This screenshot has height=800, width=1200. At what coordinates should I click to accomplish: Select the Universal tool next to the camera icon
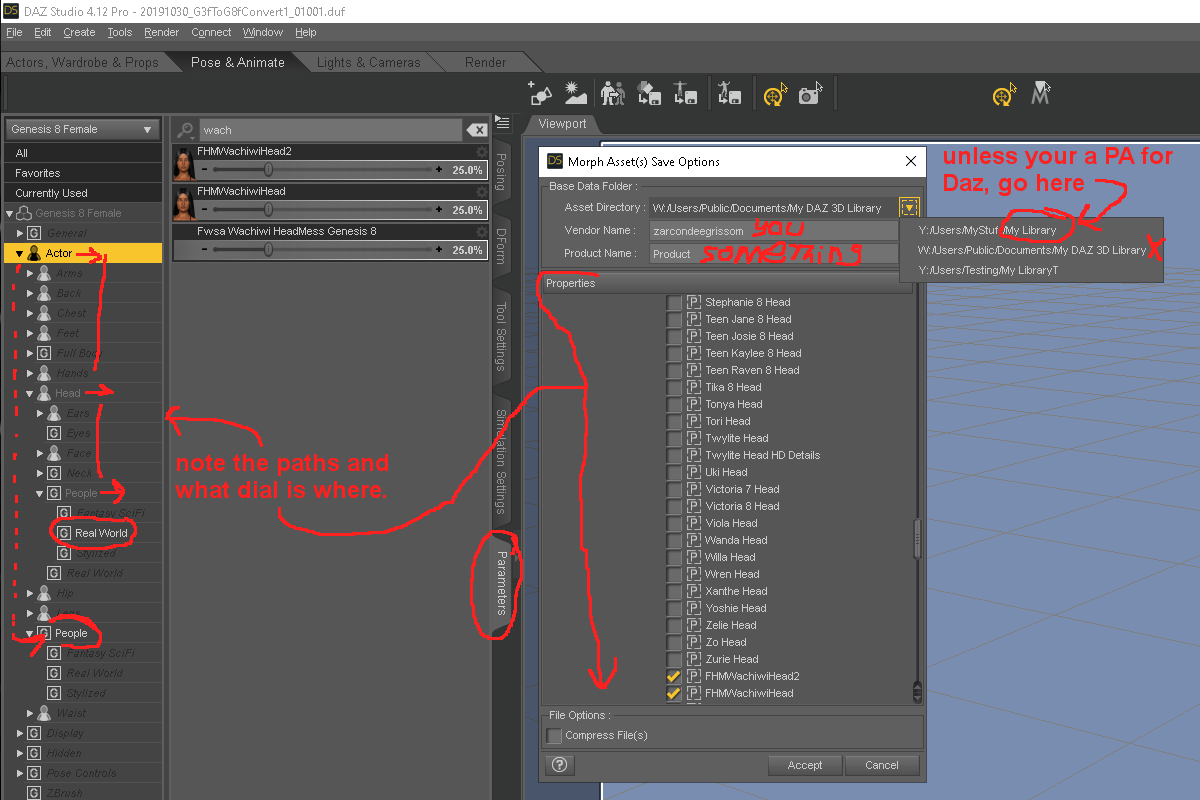773,95
